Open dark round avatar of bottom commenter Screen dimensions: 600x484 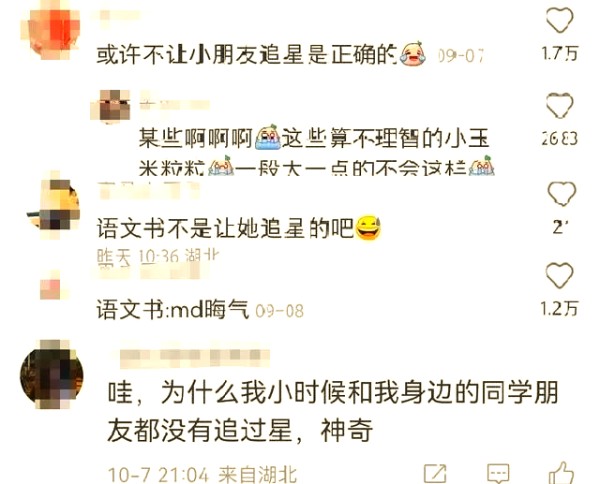52,374
